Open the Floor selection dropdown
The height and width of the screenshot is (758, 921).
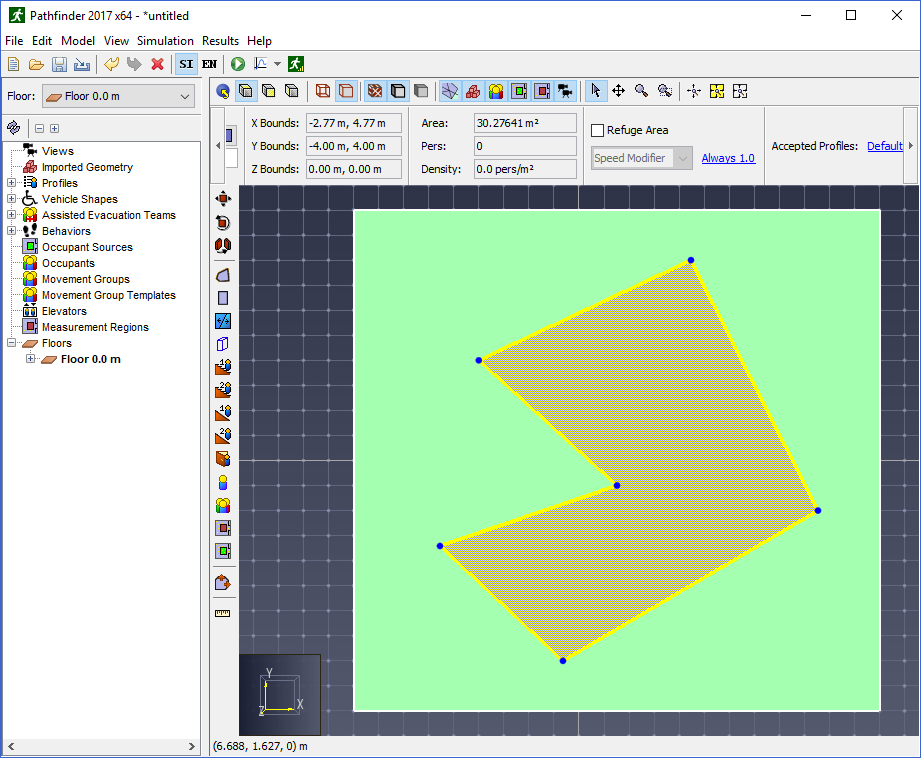119,96
